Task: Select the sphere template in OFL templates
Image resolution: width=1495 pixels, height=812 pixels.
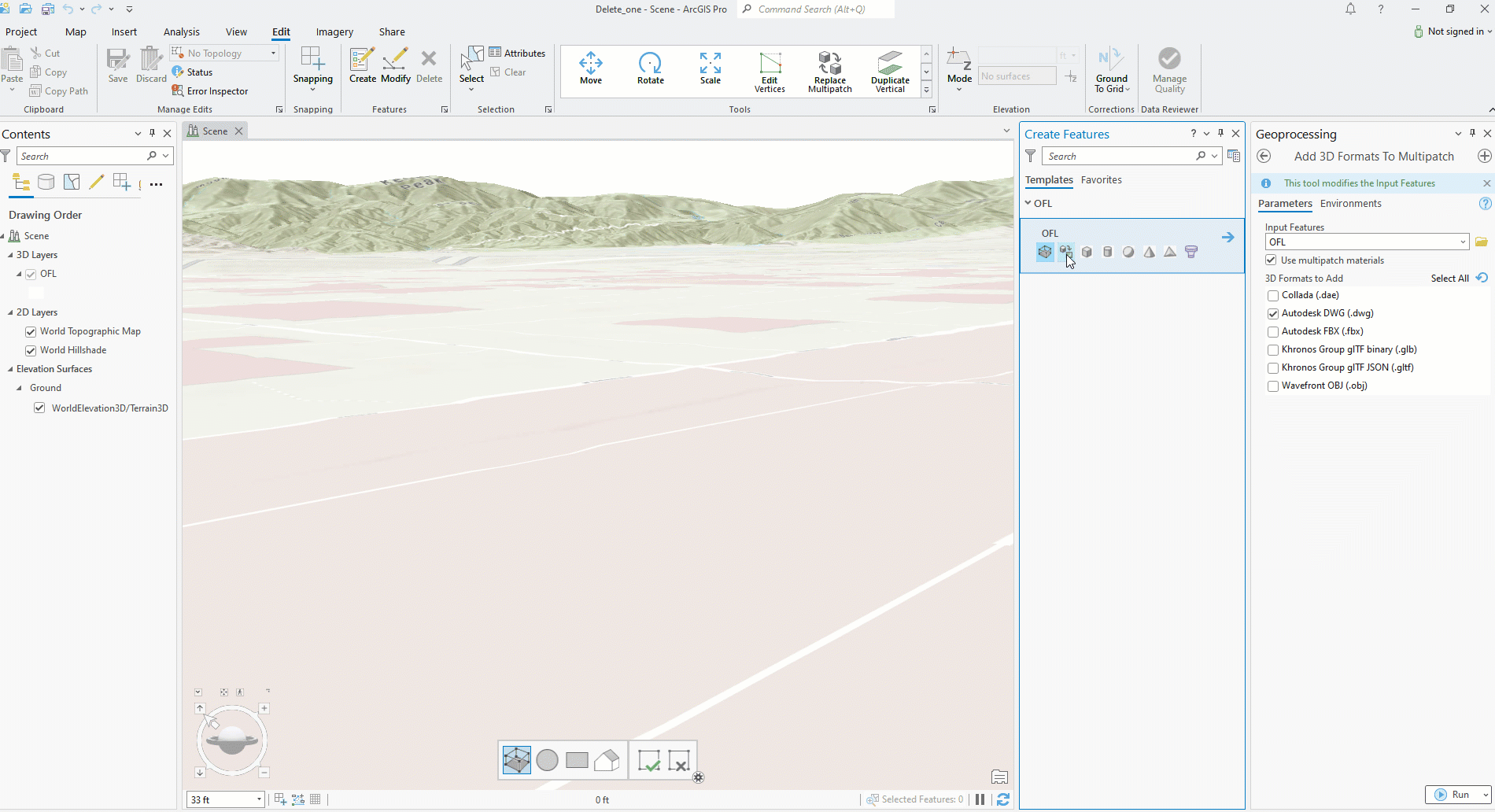Action: 1128,252
